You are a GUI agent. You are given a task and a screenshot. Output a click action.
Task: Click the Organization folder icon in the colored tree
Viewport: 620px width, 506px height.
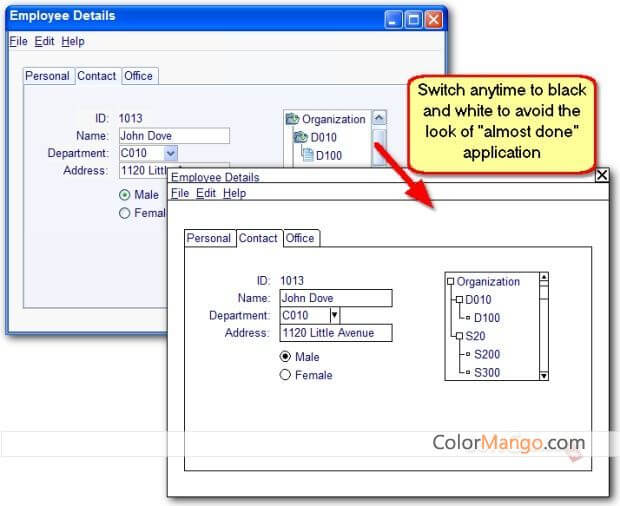click(x=293, y=119)
